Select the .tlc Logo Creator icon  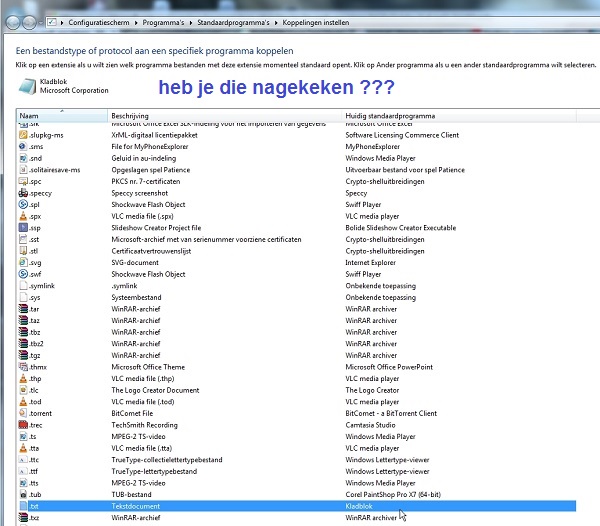23,390
